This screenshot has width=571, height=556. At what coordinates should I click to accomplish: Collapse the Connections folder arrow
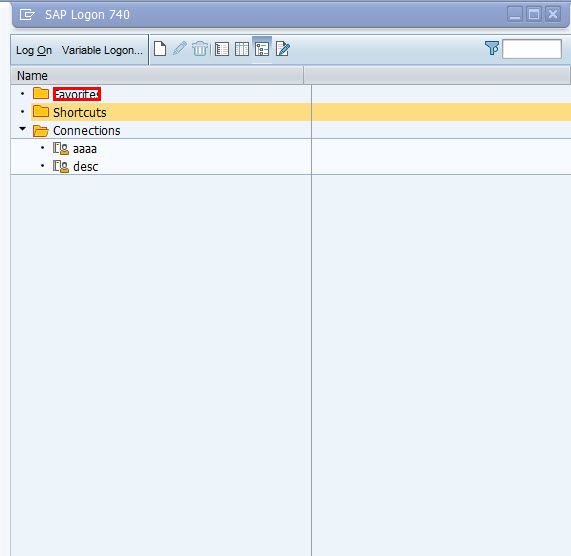click(x=23, y=129)
